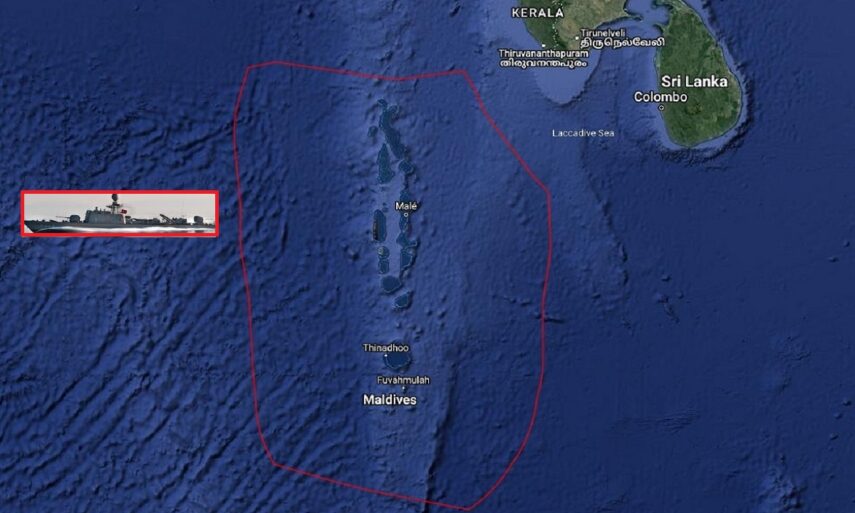Click the Laccadive Sea label
855x513 pixels.
click(583, 133)
